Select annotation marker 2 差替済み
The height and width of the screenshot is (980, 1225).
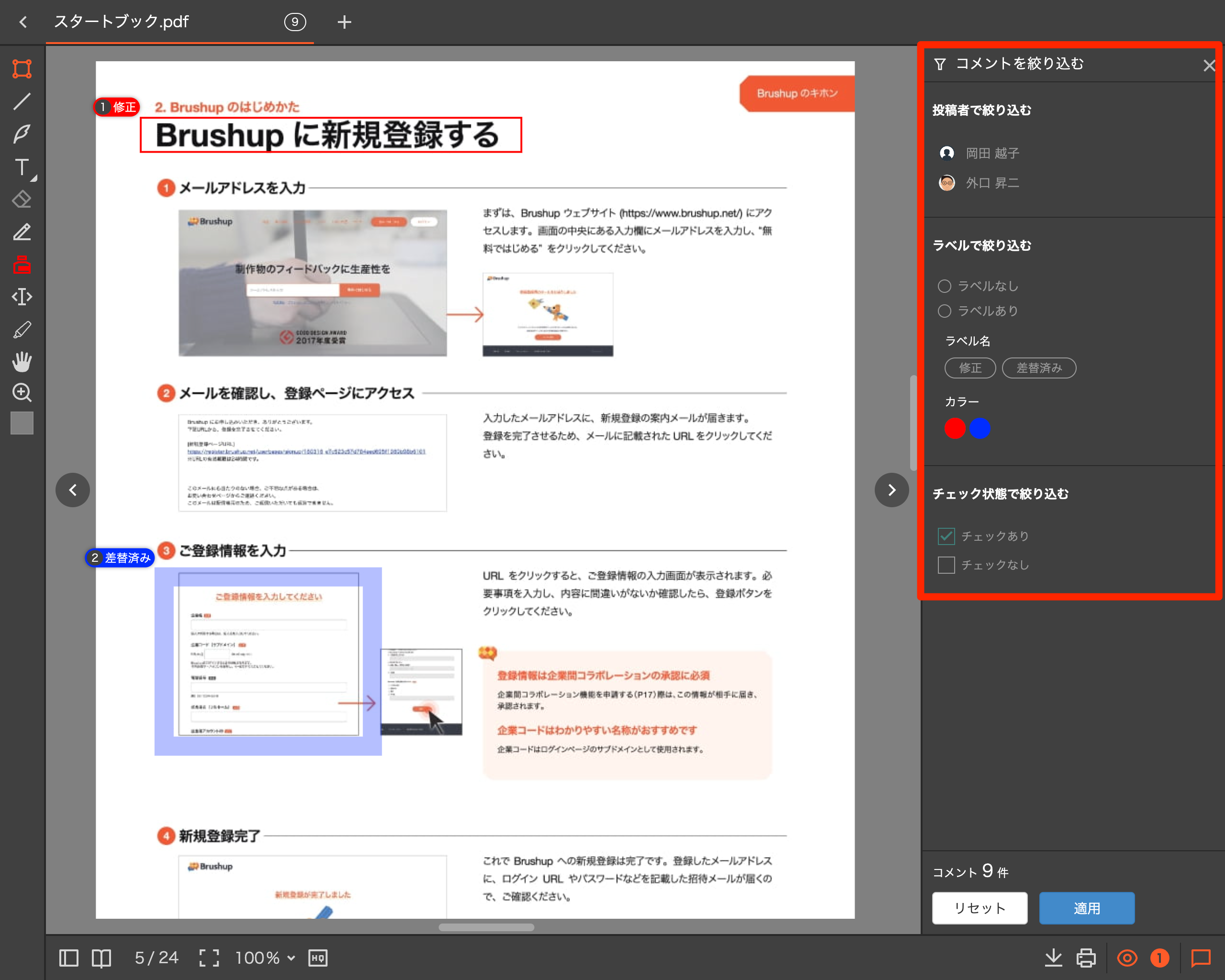click(120, 558)
